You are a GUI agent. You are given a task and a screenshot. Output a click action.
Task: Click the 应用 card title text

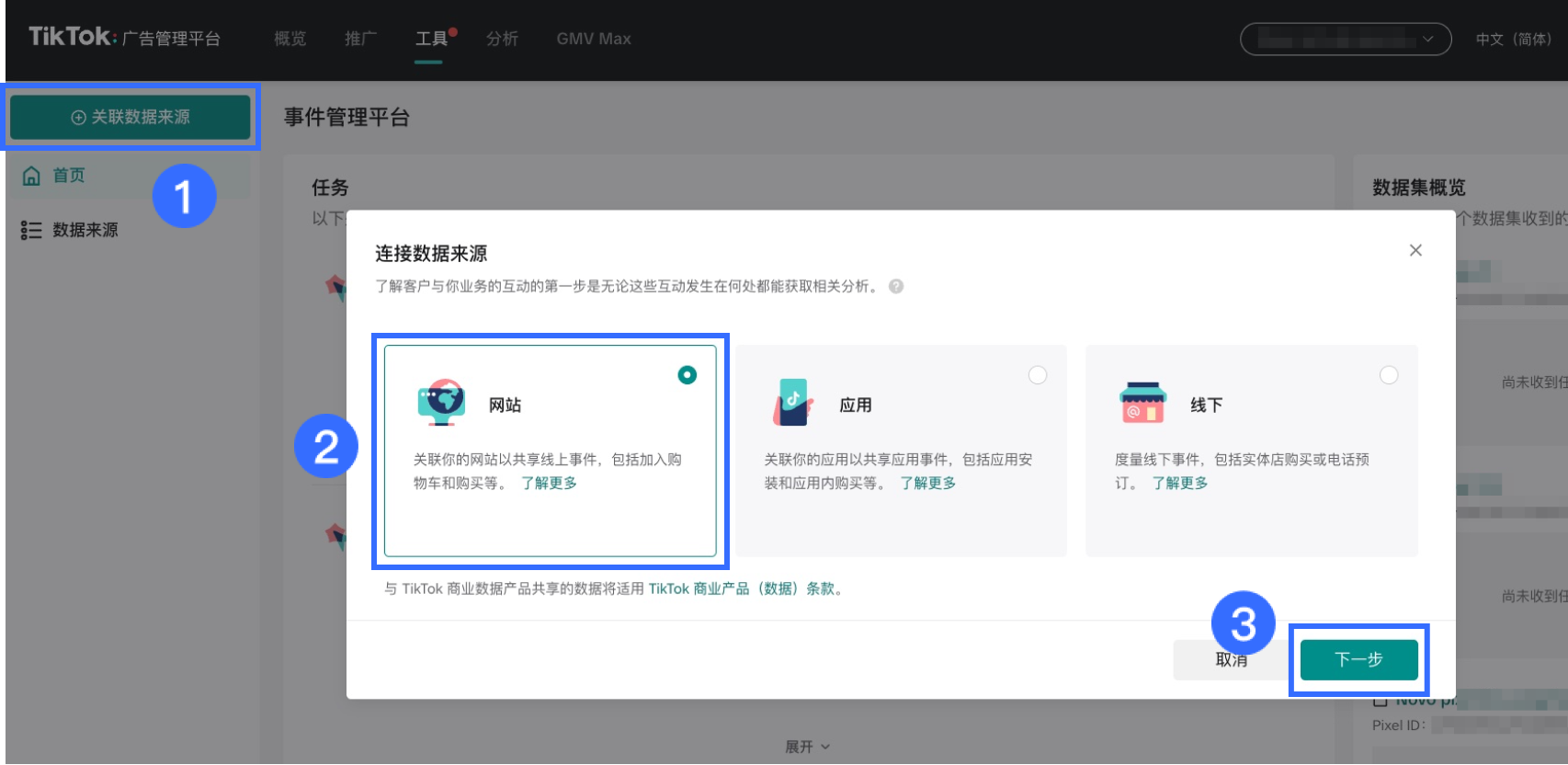pos(856,405)
